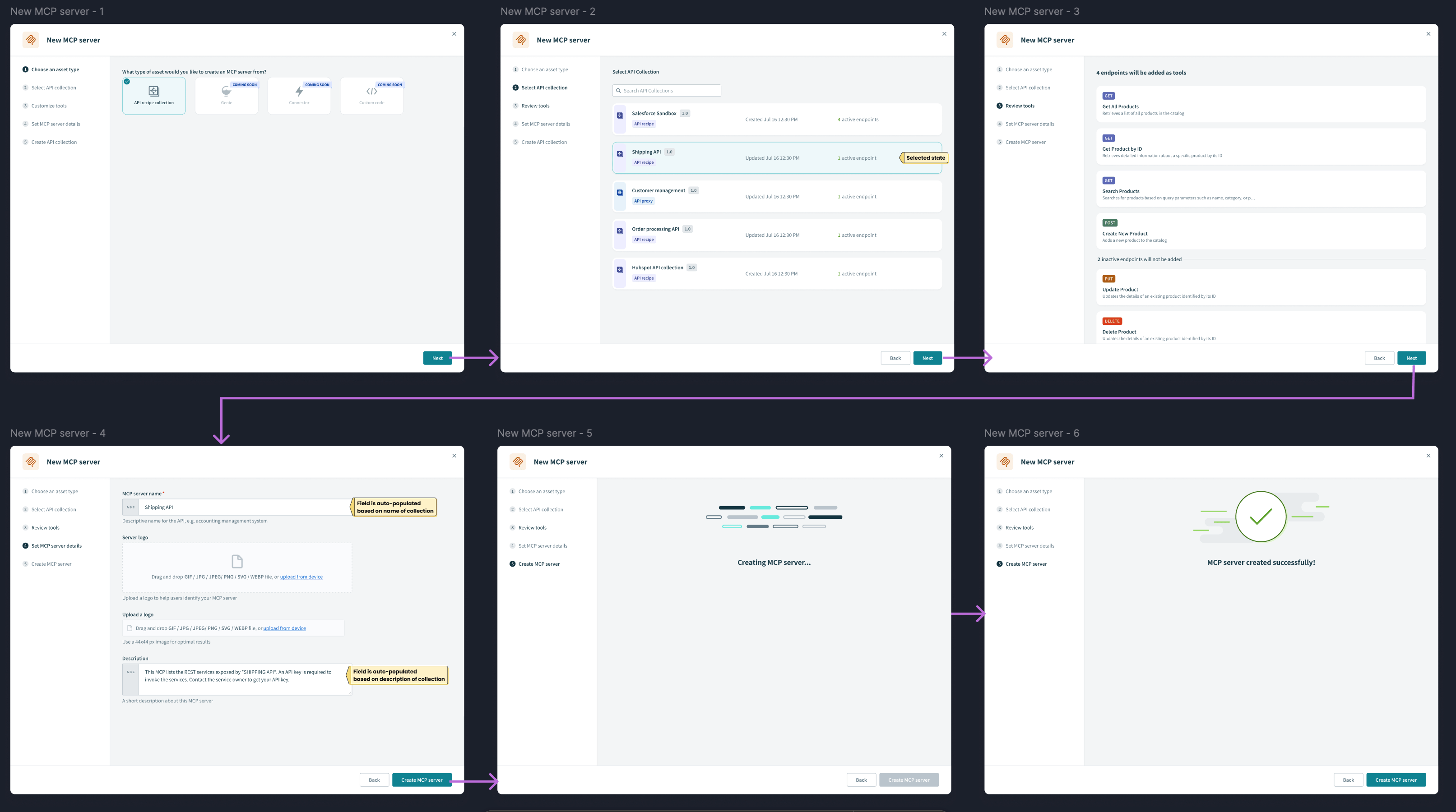Image resolution: width=1456 pixels, height=812 pixels.
Task: Select the API recipe collection asset card
Action: pyautogui.click(x=154, y=96)
